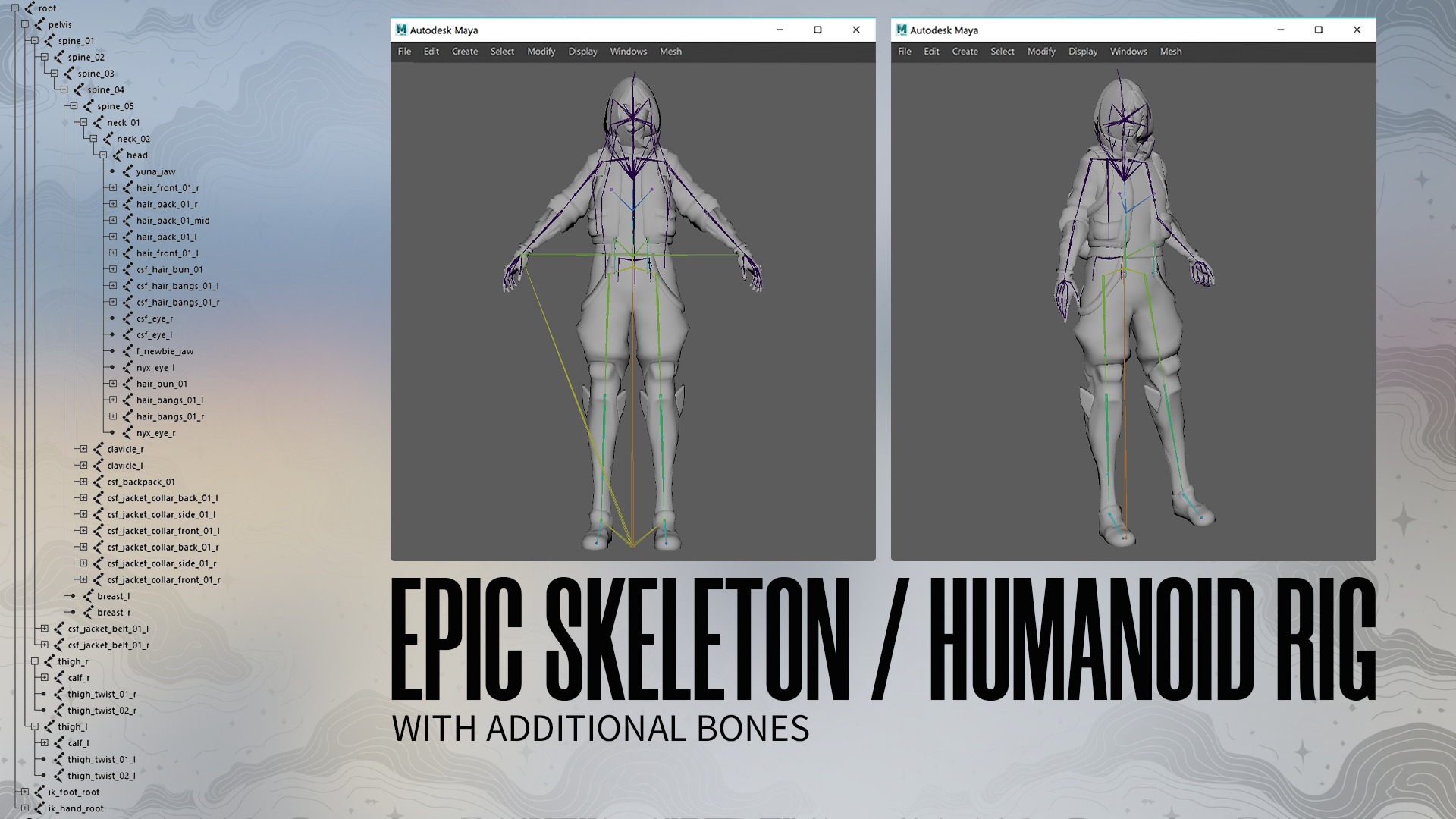Open Windows menu in left Maya window

click(628, 52)
